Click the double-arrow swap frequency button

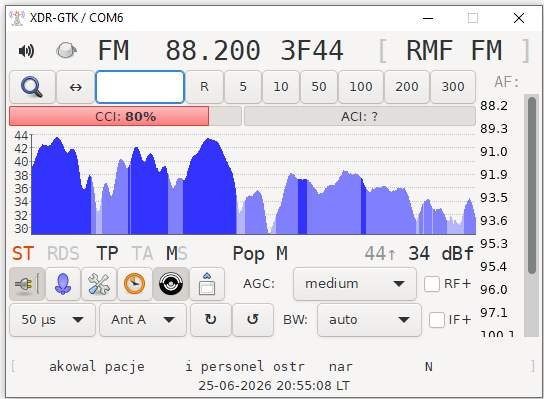click(75, 87)
